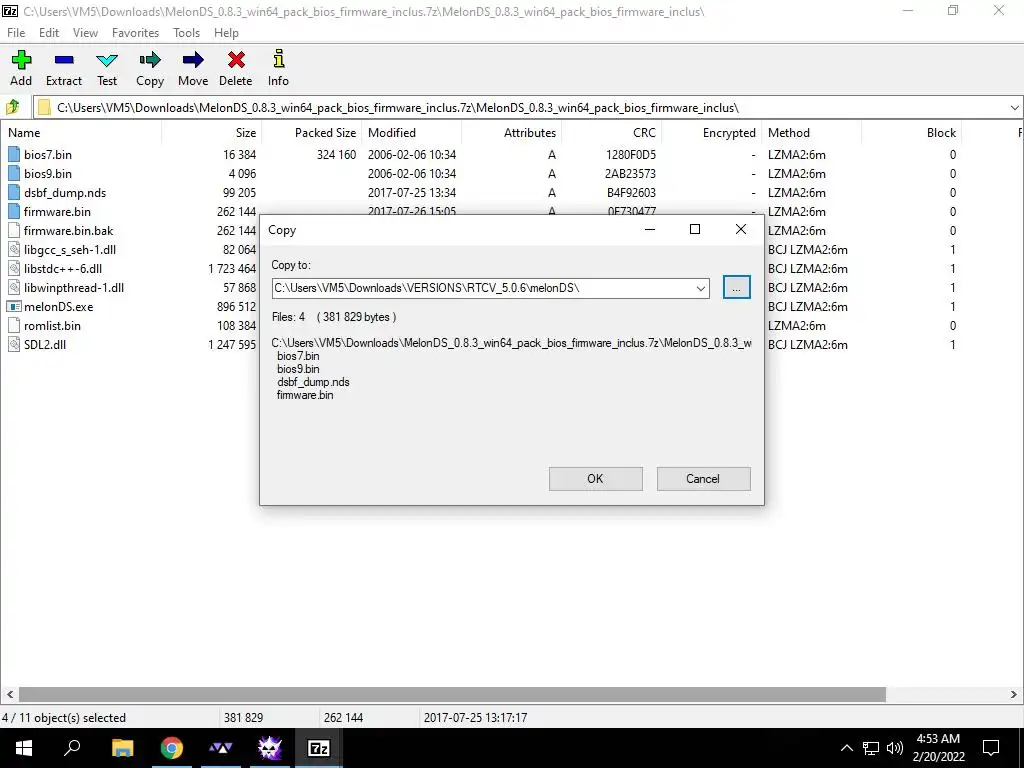Open the Help menu
Image resolution: width=1024 pixels, height=768 pixels.
click(226, 33)
